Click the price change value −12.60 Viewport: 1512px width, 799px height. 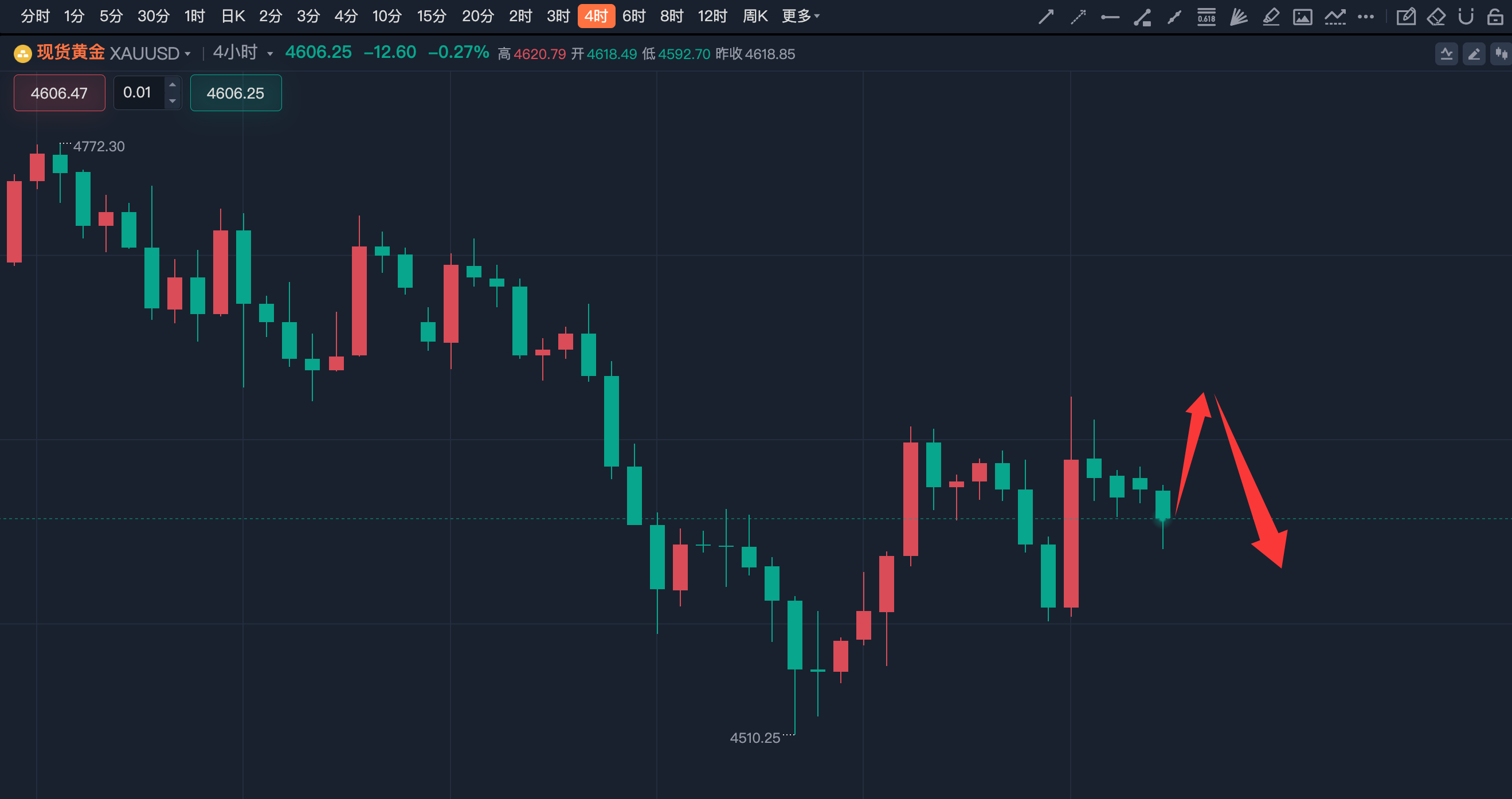[x=390, y=52]
